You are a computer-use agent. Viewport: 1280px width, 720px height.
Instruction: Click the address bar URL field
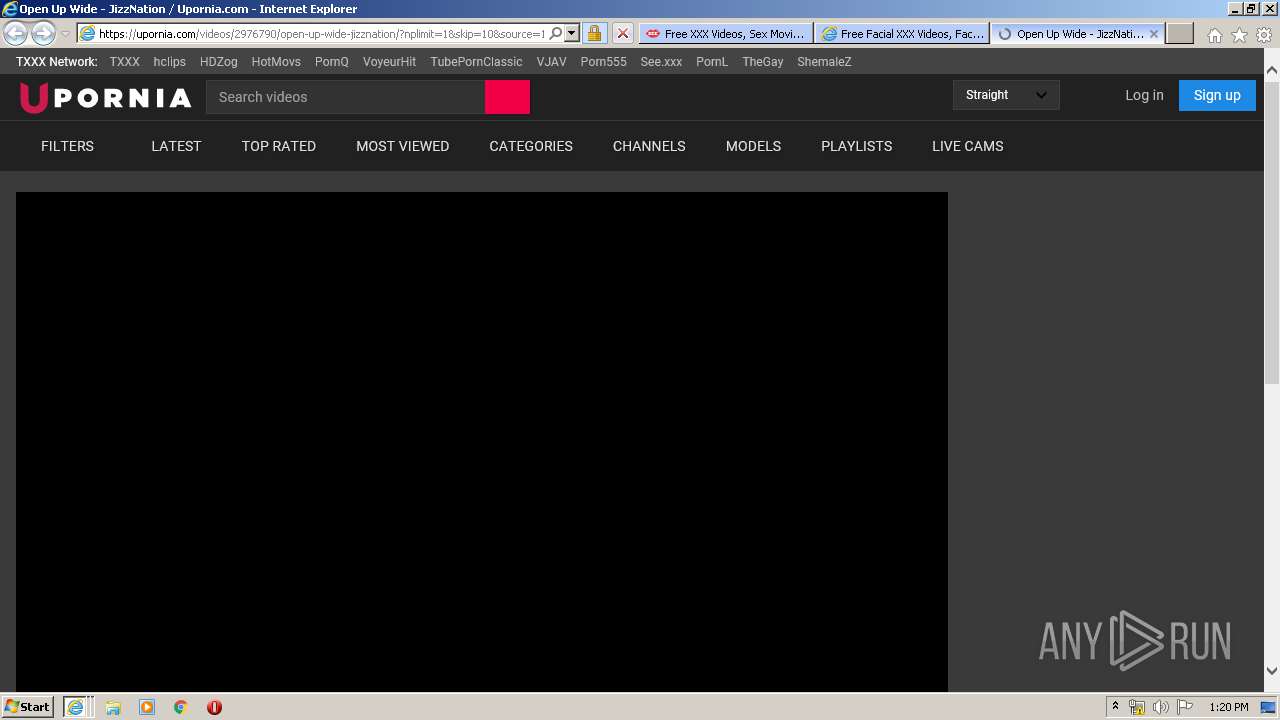[x=322, y=33]
